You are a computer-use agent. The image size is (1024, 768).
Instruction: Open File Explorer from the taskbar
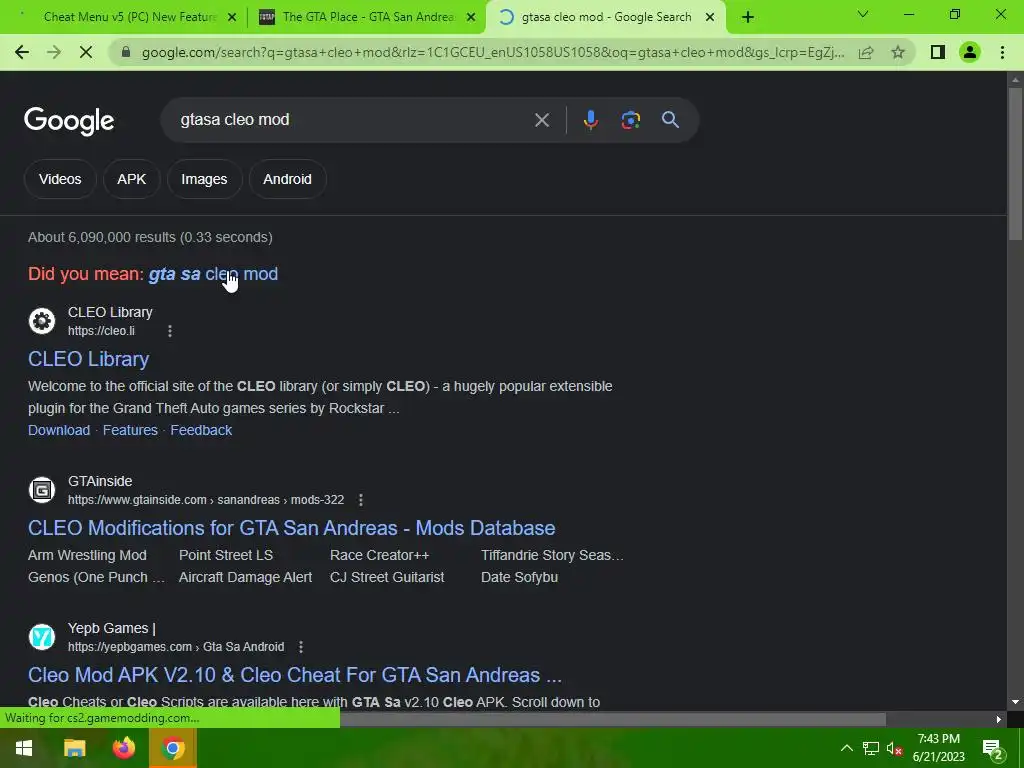pos(74,748)
